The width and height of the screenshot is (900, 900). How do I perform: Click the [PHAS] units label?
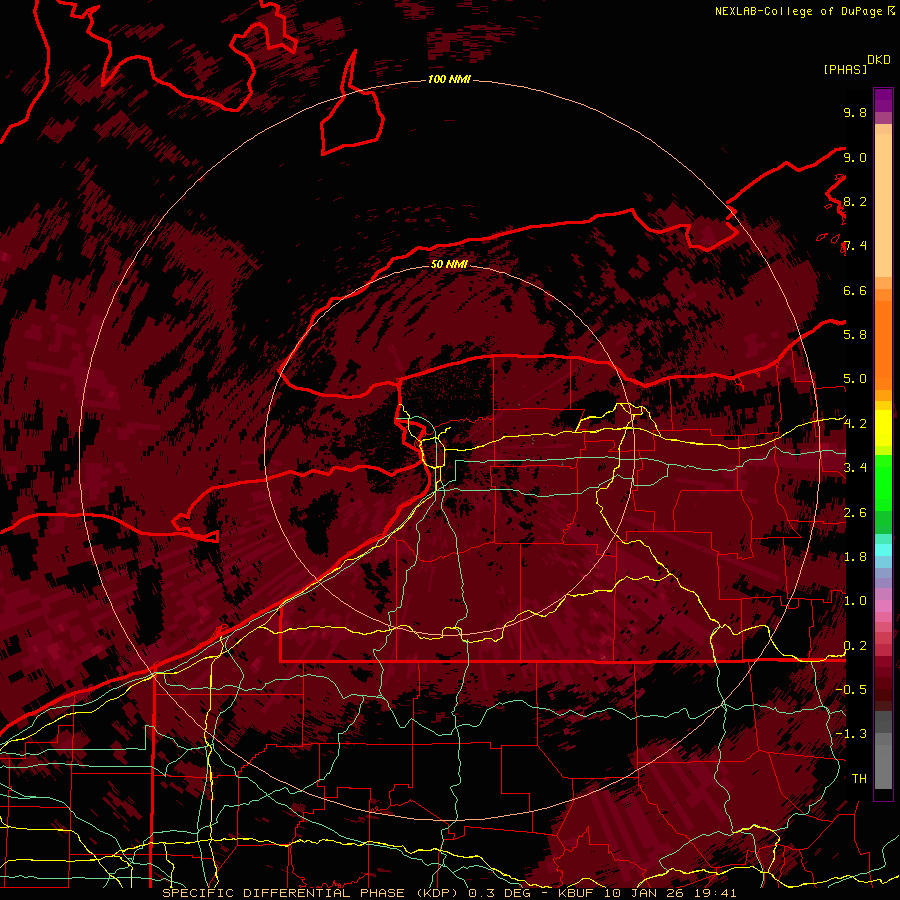(x=845, y=69)
